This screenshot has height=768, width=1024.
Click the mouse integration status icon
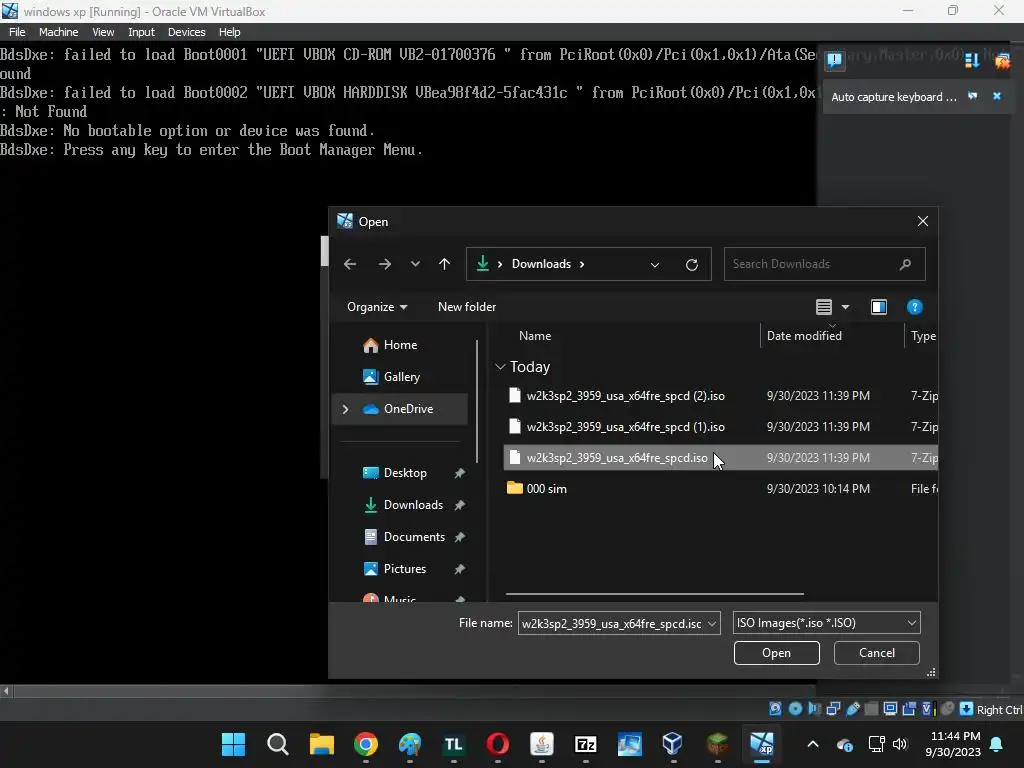pos(948,709)
